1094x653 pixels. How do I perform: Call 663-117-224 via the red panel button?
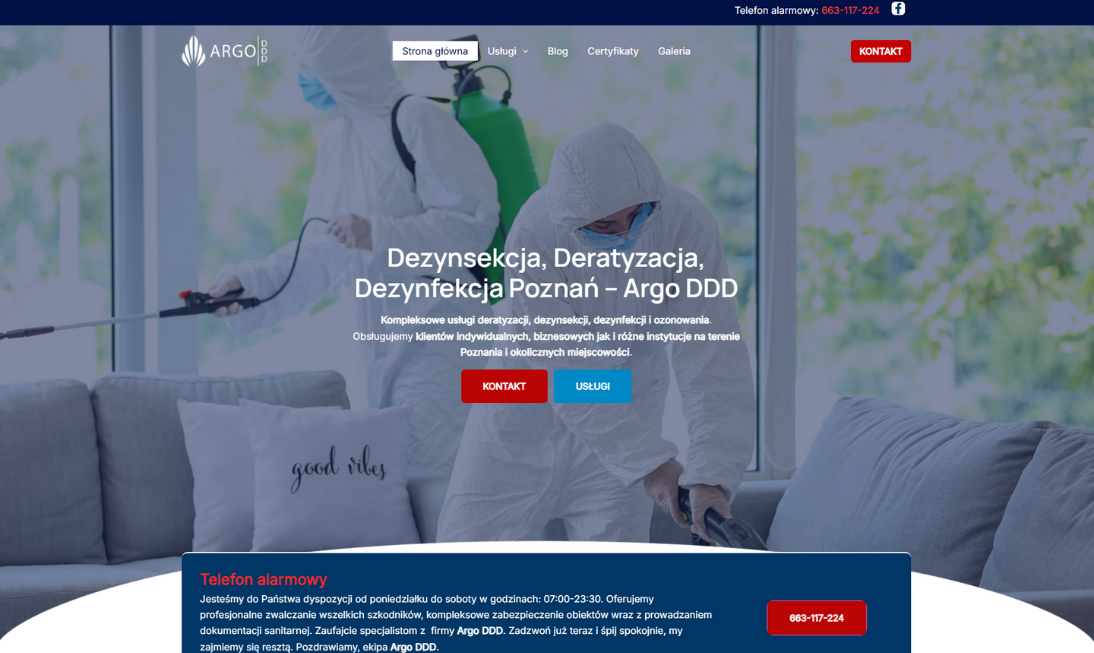tap(816, 618)
